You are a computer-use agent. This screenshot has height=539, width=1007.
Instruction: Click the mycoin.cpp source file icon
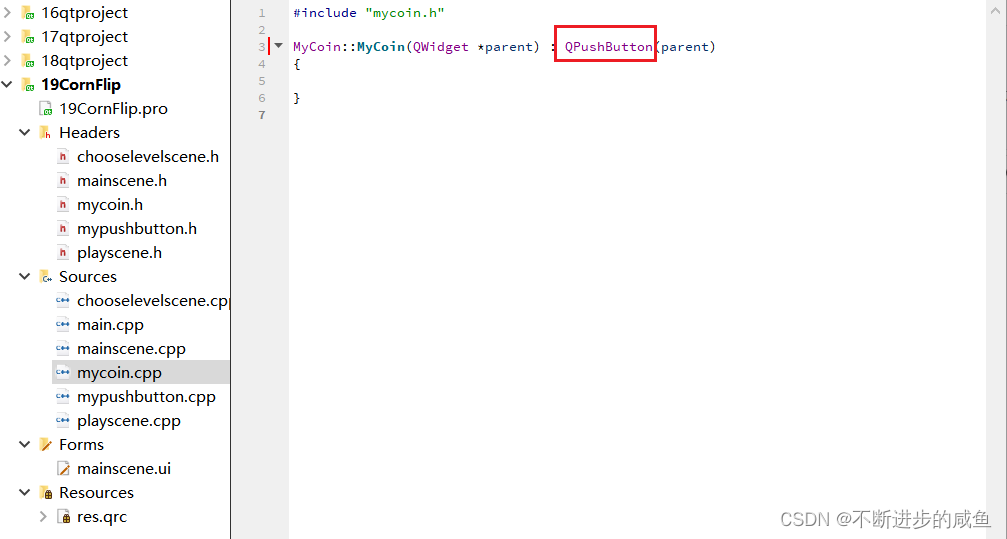pyautogui.click(x=63, y=373)
